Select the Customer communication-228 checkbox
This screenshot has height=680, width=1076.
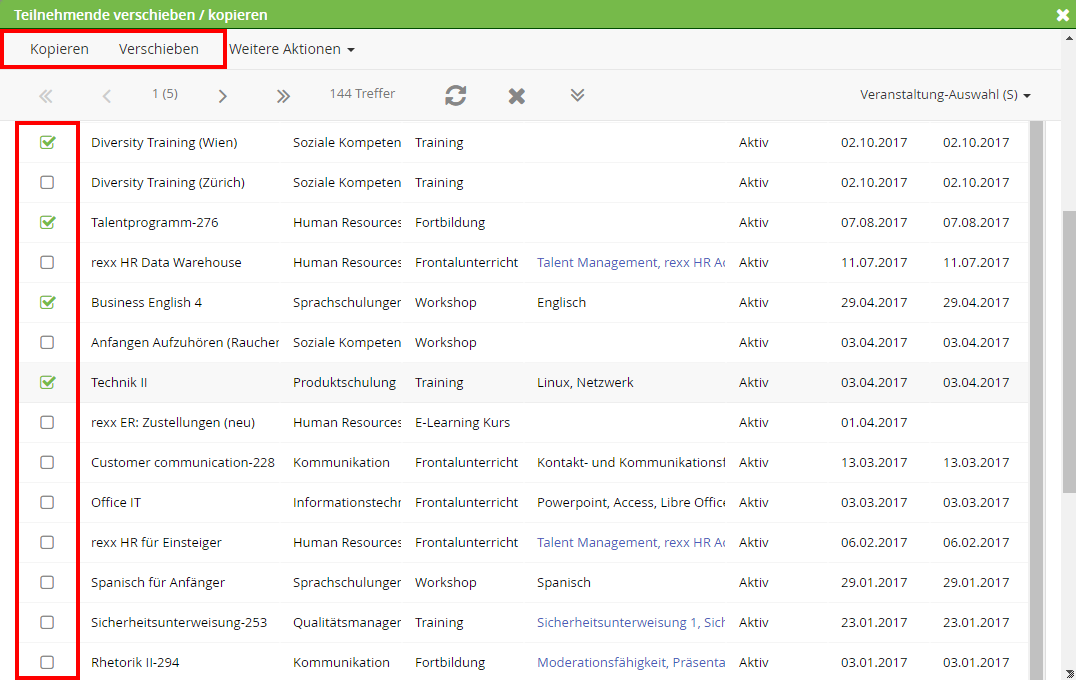(47, 462)
